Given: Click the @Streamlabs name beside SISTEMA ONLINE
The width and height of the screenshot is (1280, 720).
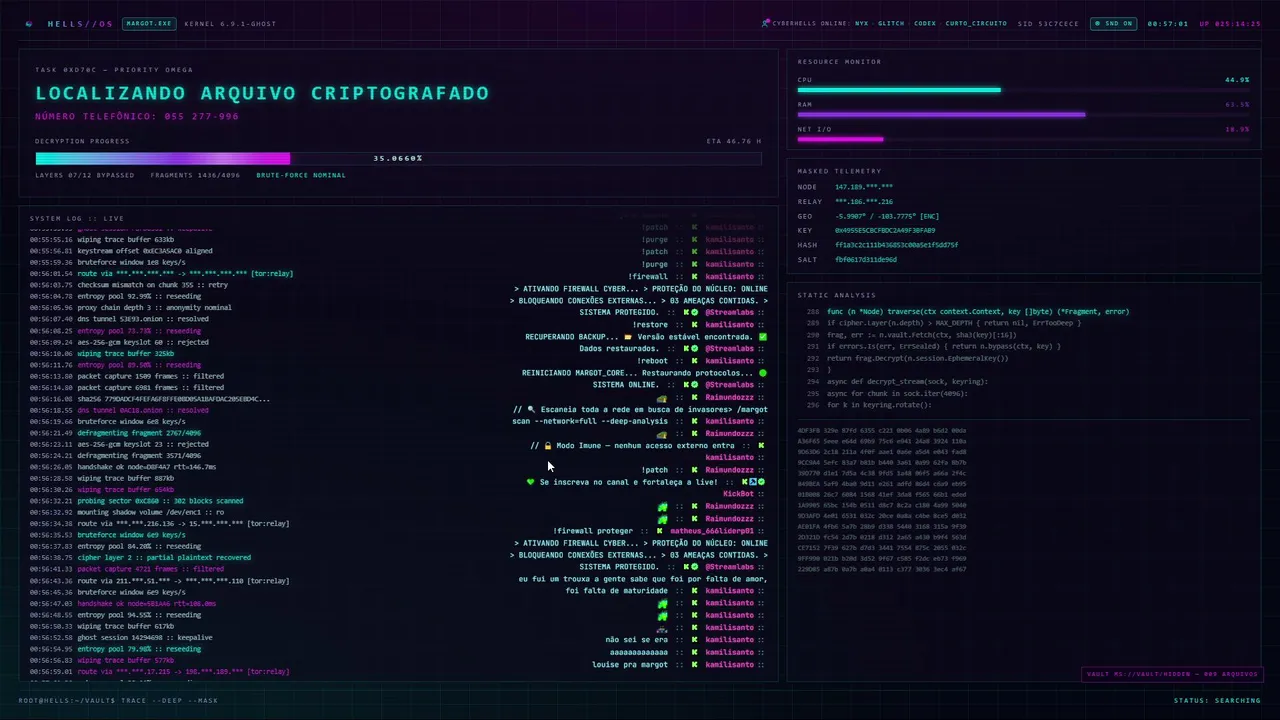Looking at the screenshot, I should (x=731, y=385).
